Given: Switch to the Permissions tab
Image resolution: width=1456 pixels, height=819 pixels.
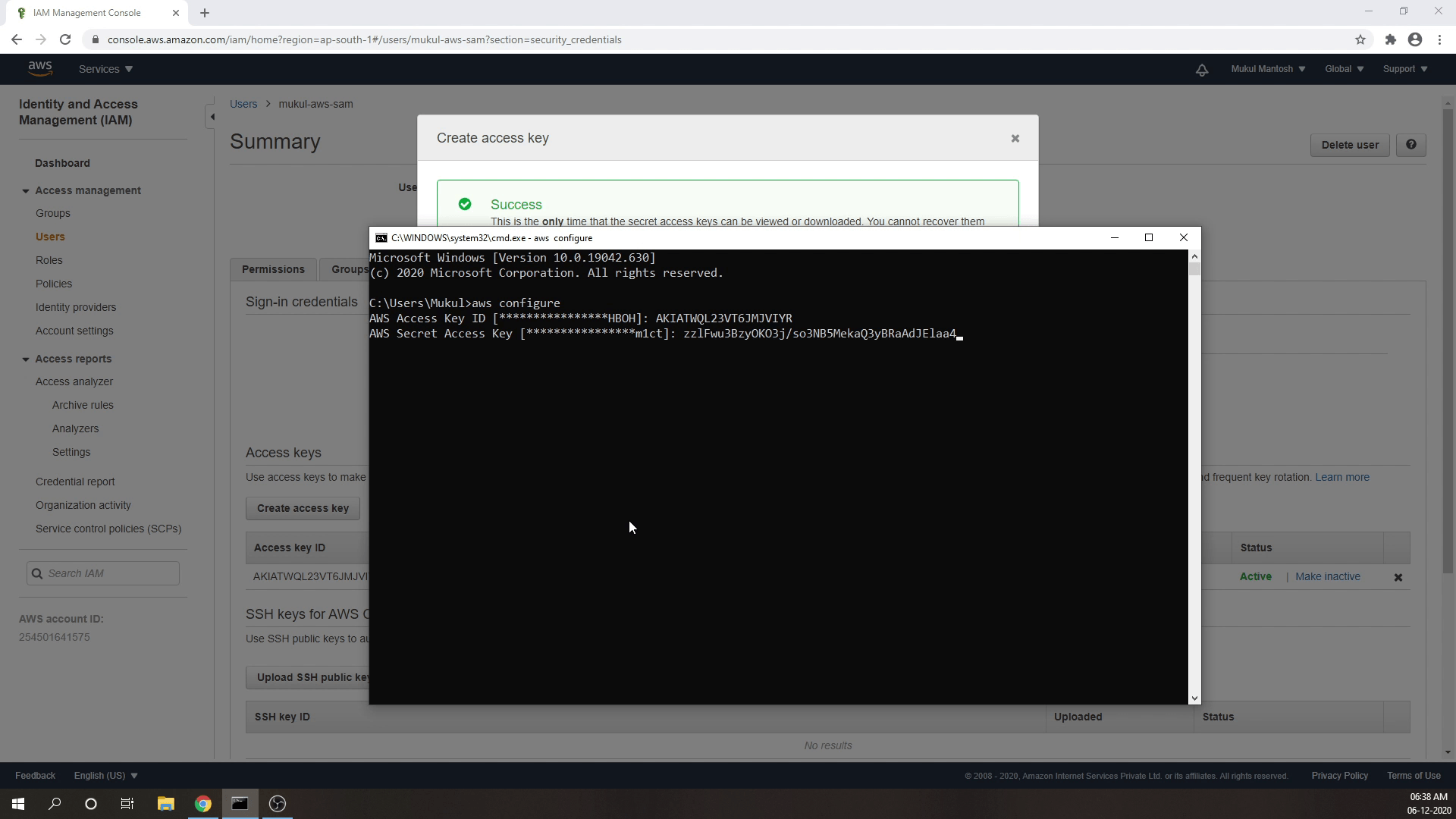Looking at the screenshot, I should click(x=273, y=269).
